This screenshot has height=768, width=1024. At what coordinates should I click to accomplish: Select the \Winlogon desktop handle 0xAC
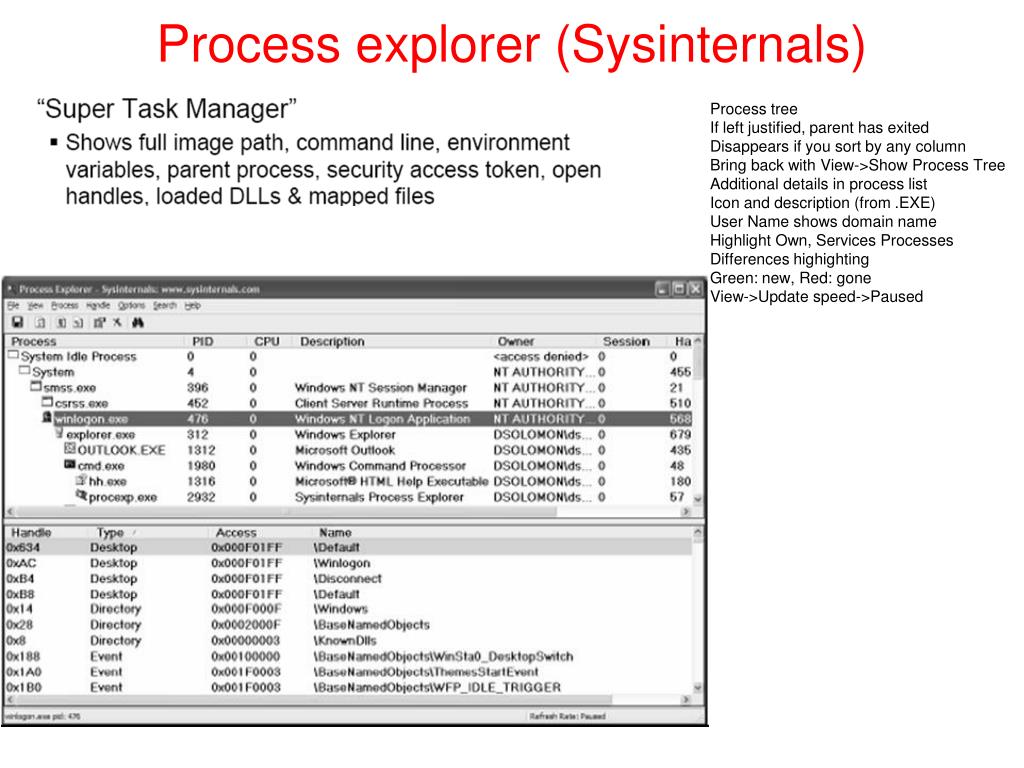coord(349,563)
